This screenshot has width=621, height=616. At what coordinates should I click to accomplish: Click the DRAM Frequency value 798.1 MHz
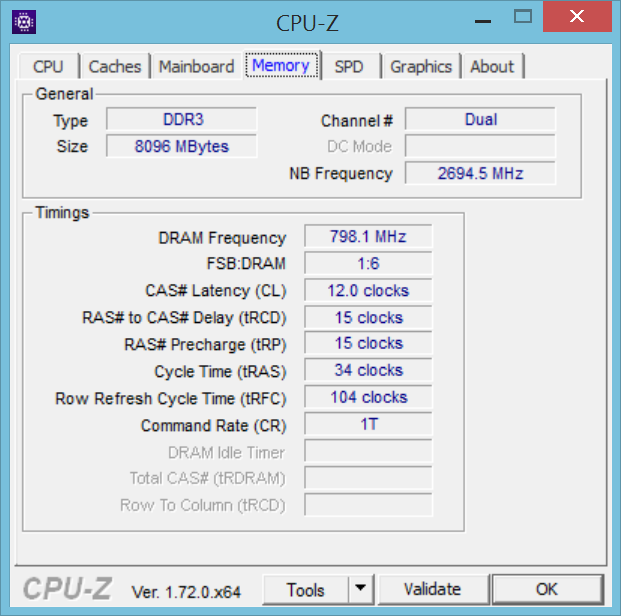click(368, 236)
